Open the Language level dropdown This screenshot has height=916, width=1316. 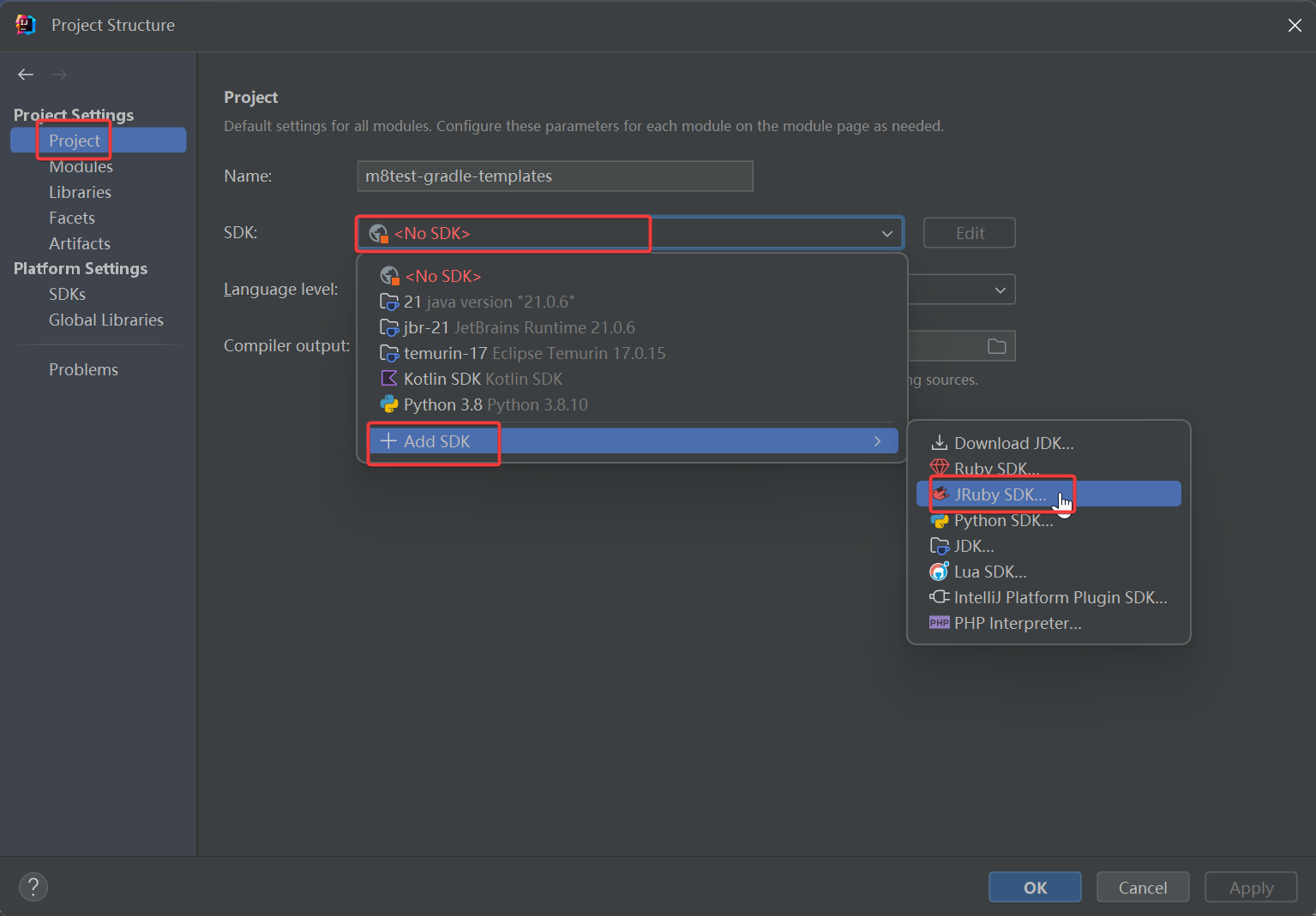pos(999,290)
